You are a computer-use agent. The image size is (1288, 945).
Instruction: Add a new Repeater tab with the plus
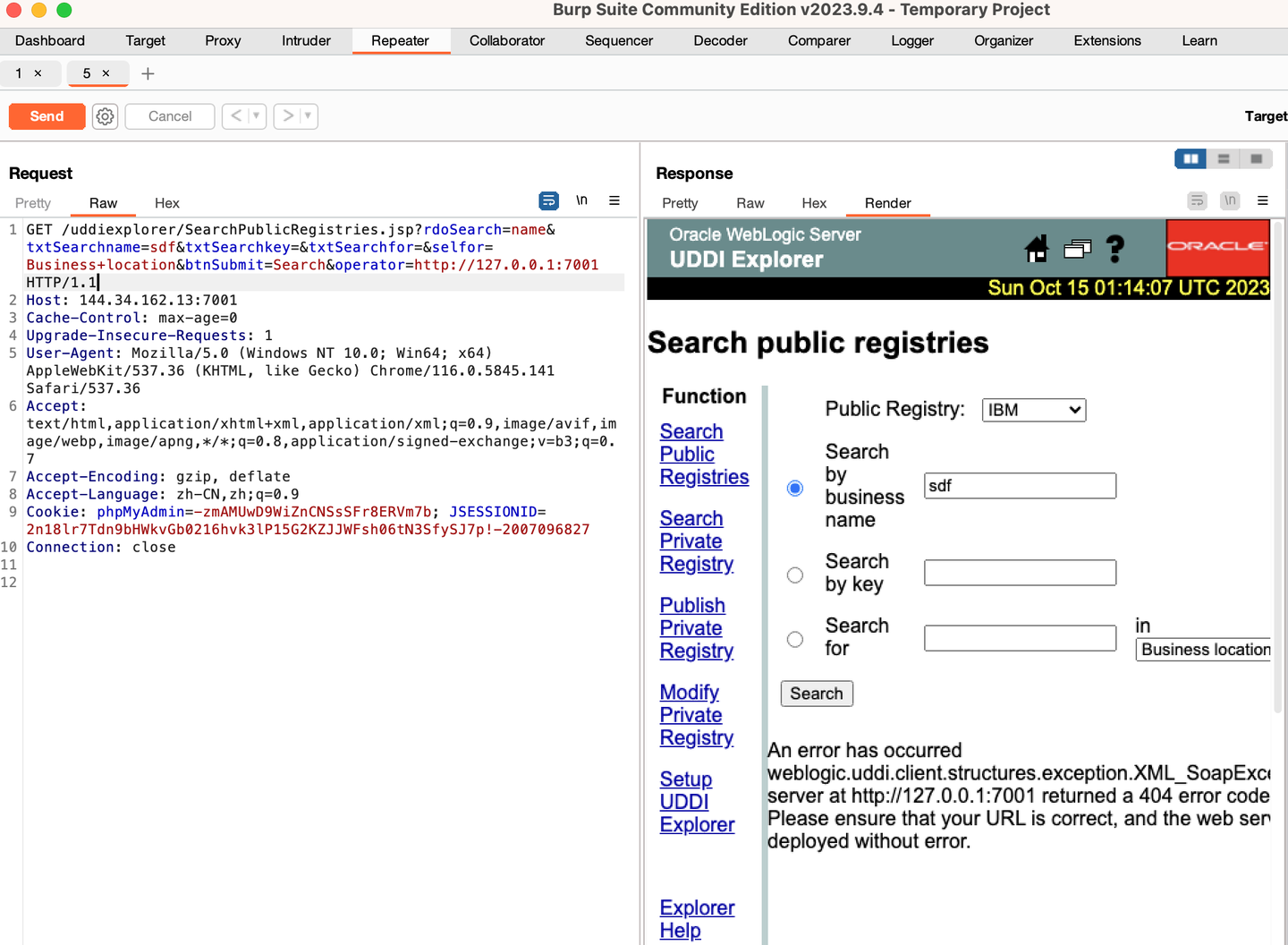(x=148, y=73)
